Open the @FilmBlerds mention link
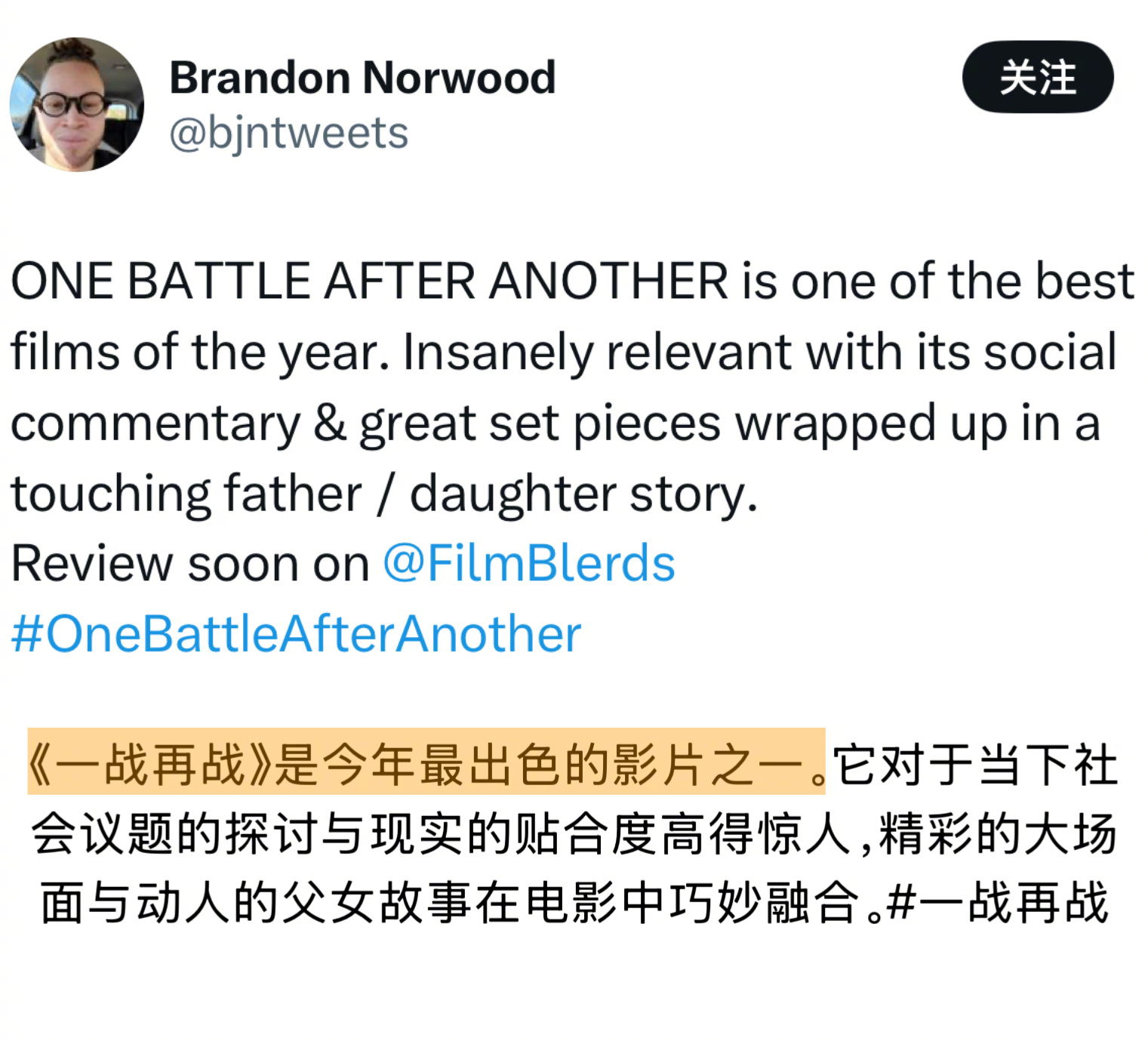 pyautogui.click(x=528, y=563)
